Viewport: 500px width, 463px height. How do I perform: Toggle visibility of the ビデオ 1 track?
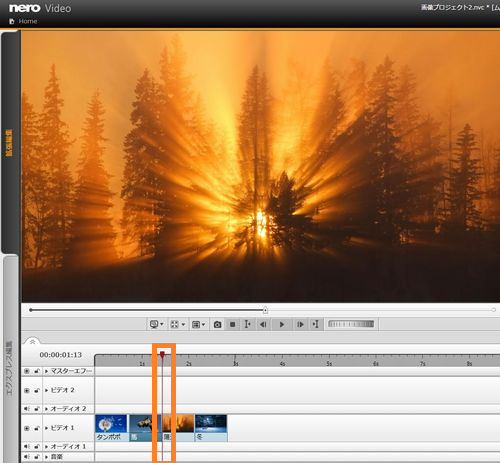27,428
